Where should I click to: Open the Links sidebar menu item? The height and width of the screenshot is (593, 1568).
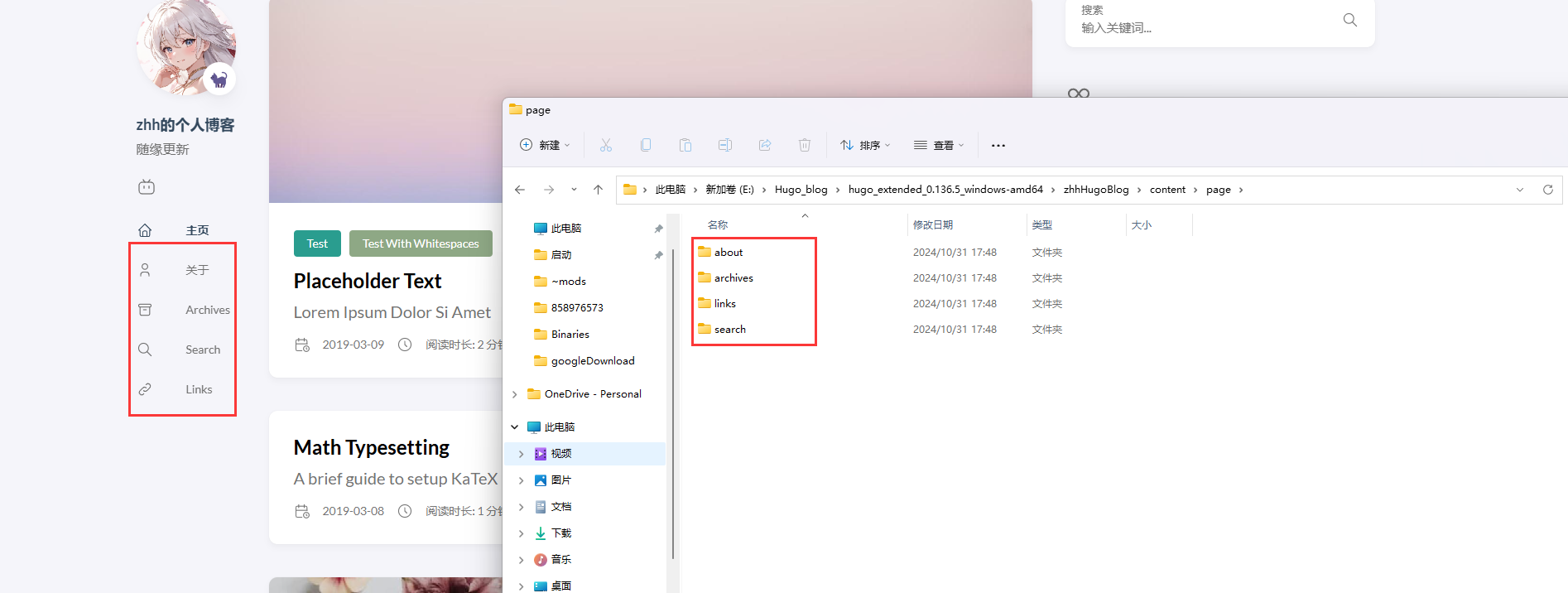tap(199, 389)
